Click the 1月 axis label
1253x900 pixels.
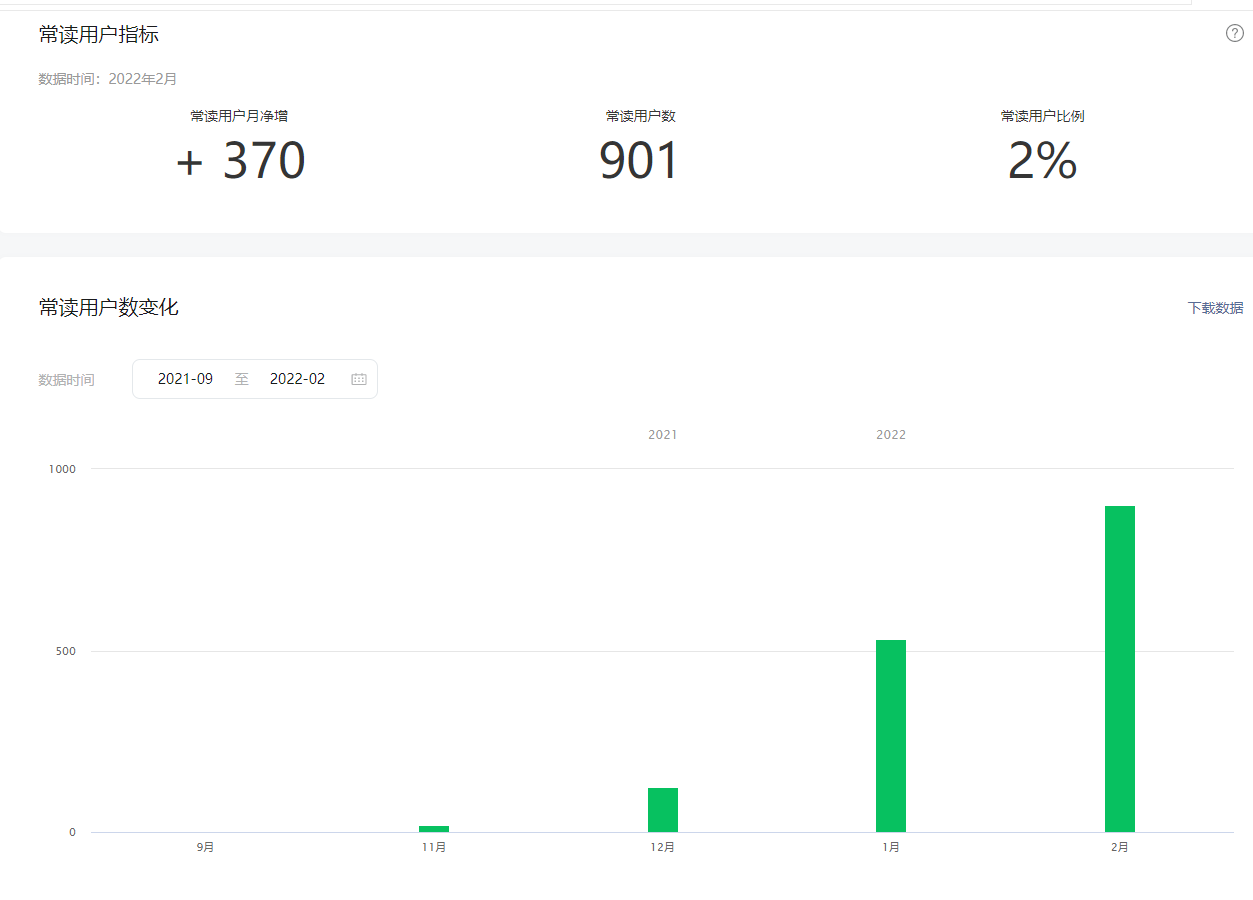(x=891, y=847)
